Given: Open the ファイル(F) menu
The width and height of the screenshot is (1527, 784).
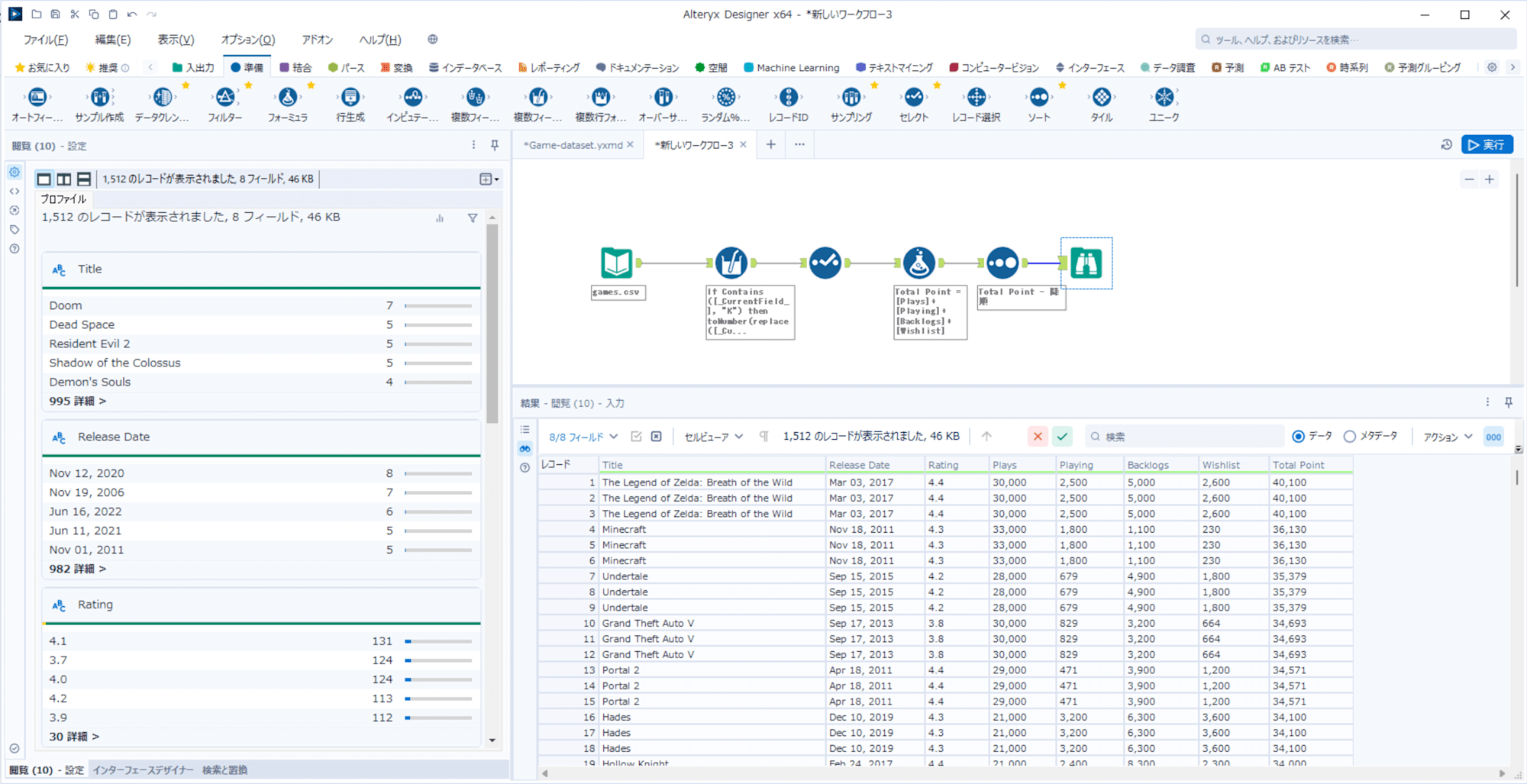Looking at the screenshot, I should [46, 40].
